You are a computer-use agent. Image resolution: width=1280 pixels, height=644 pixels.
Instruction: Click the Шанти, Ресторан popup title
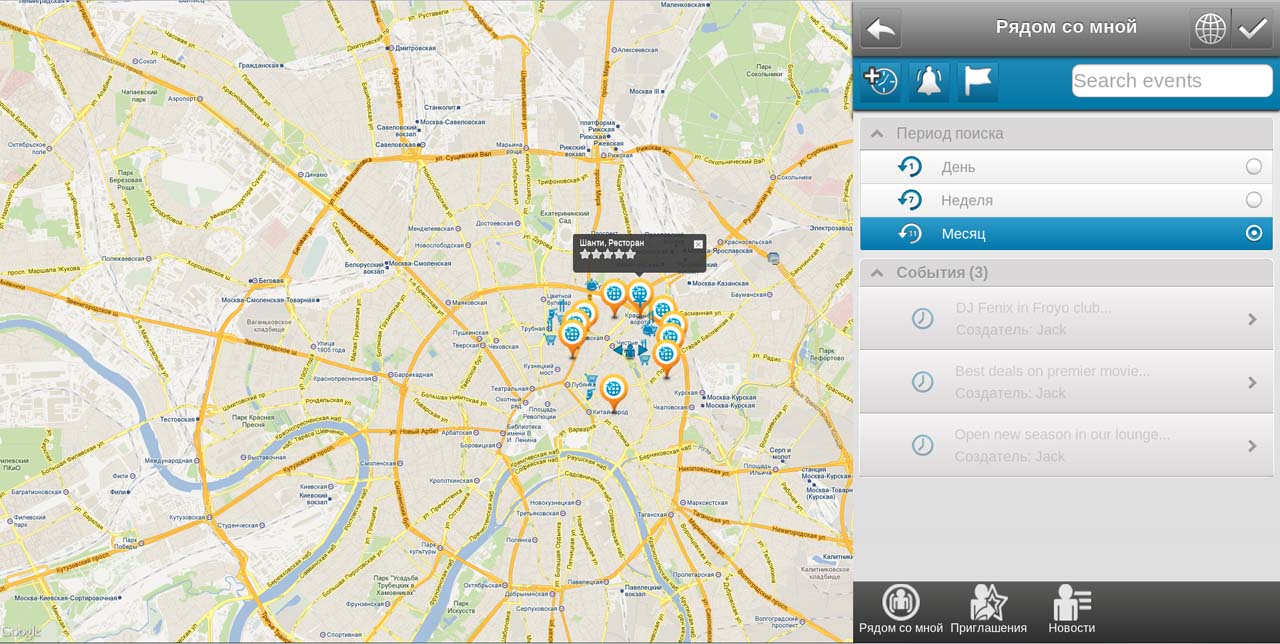[612, 242]
